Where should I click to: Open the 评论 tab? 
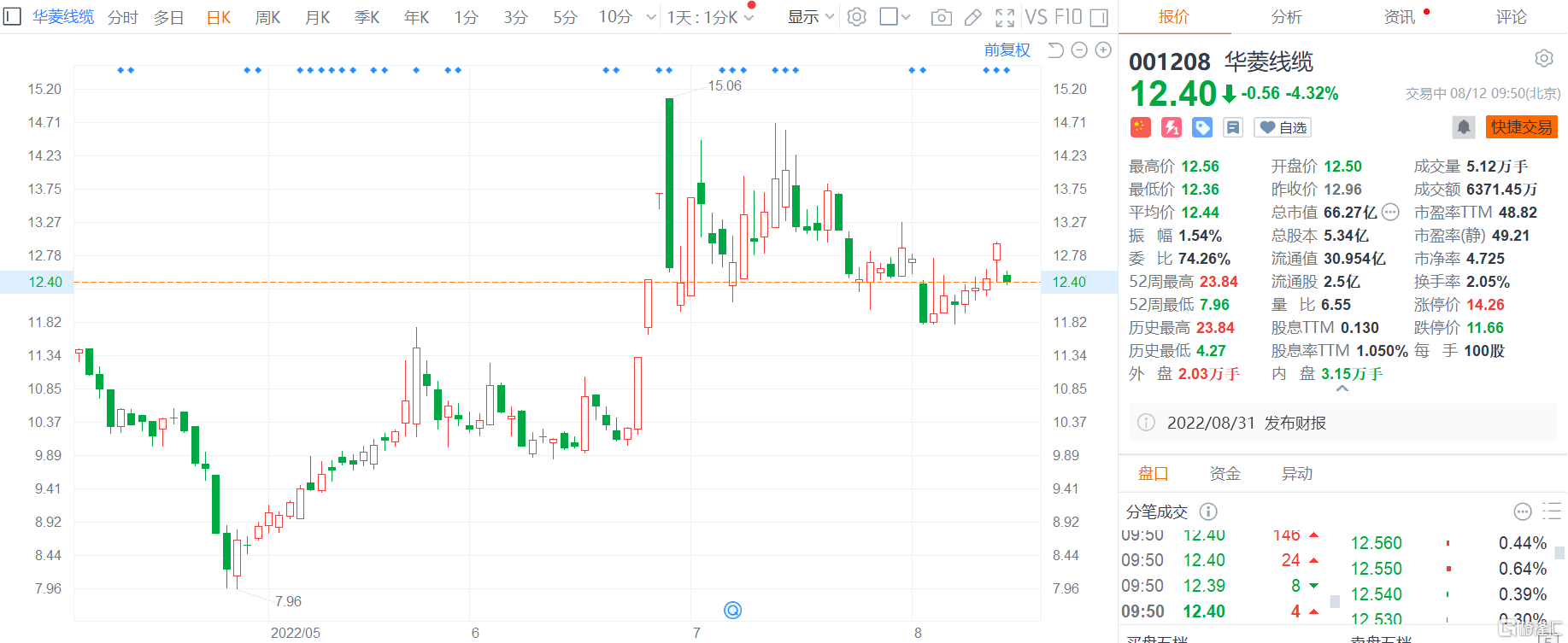coord(1511,17)
